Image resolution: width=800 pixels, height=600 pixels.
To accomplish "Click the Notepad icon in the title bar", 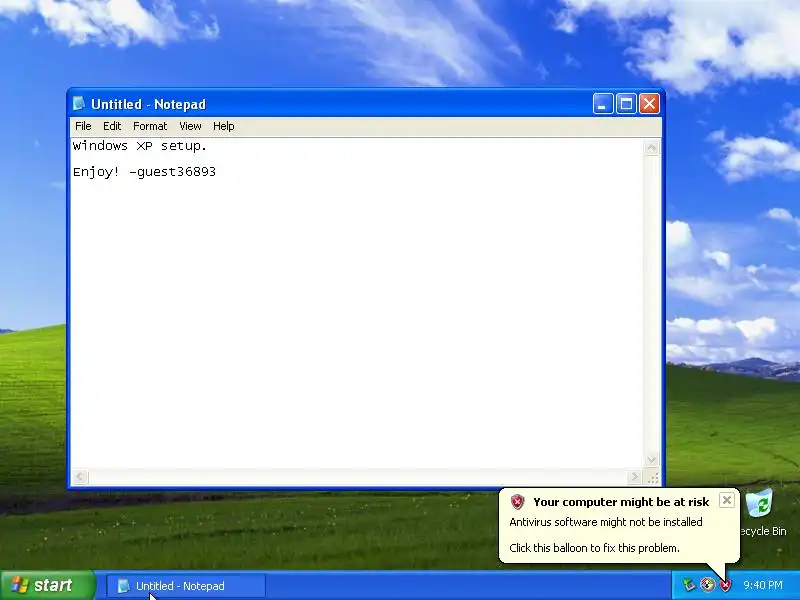I will click(79, 104).
